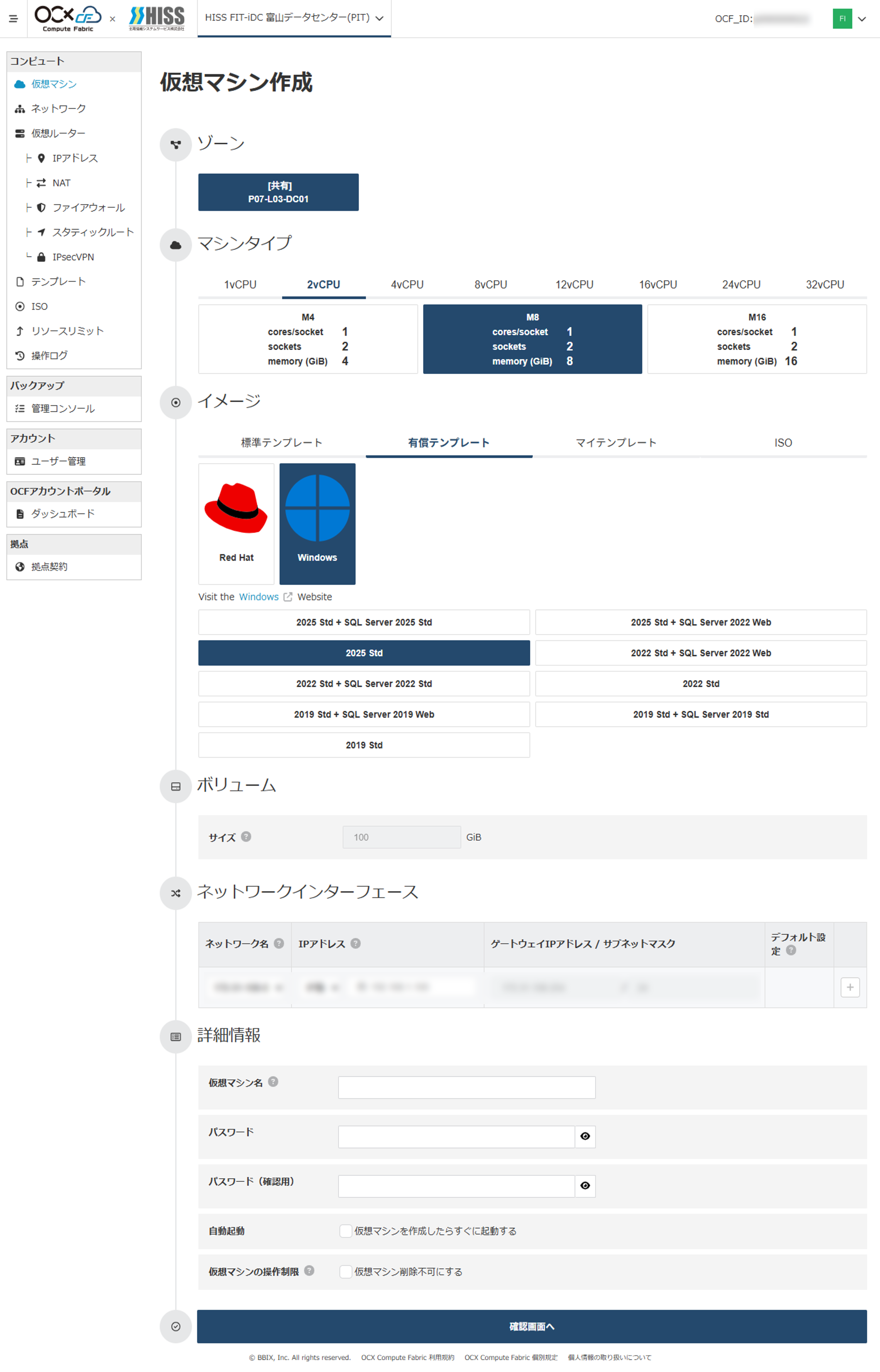Click the IPアドレス column help icon
The width and height of the screenshot is (880, 1372).
[x=356, y=943]
